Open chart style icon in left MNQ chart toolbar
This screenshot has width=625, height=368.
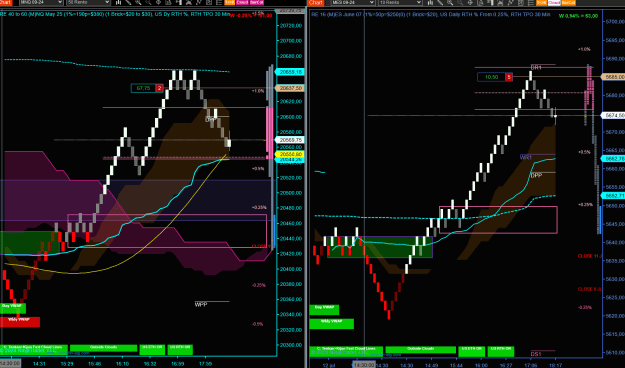[x=118, y=2]
